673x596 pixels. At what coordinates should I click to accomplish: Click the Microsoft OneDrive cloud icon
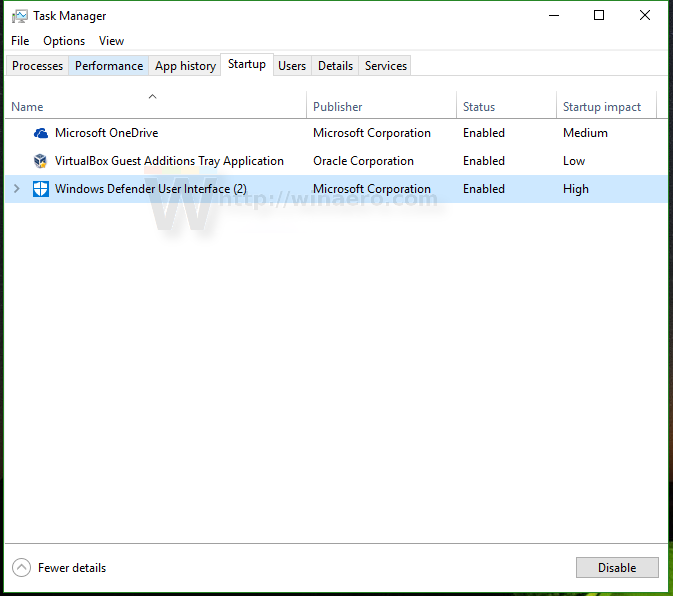point(40,133)
